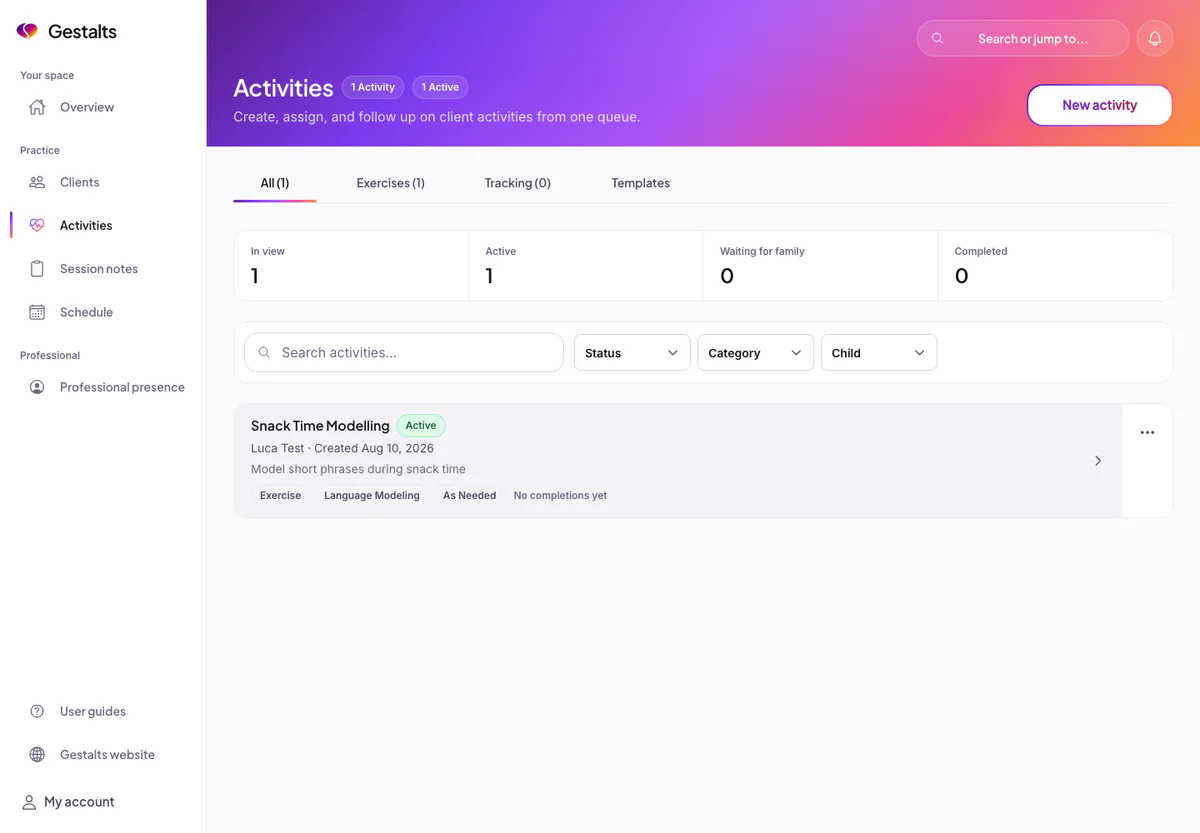Click the User guides question mark icon
1200x833 pixels.
click(37, 711)
